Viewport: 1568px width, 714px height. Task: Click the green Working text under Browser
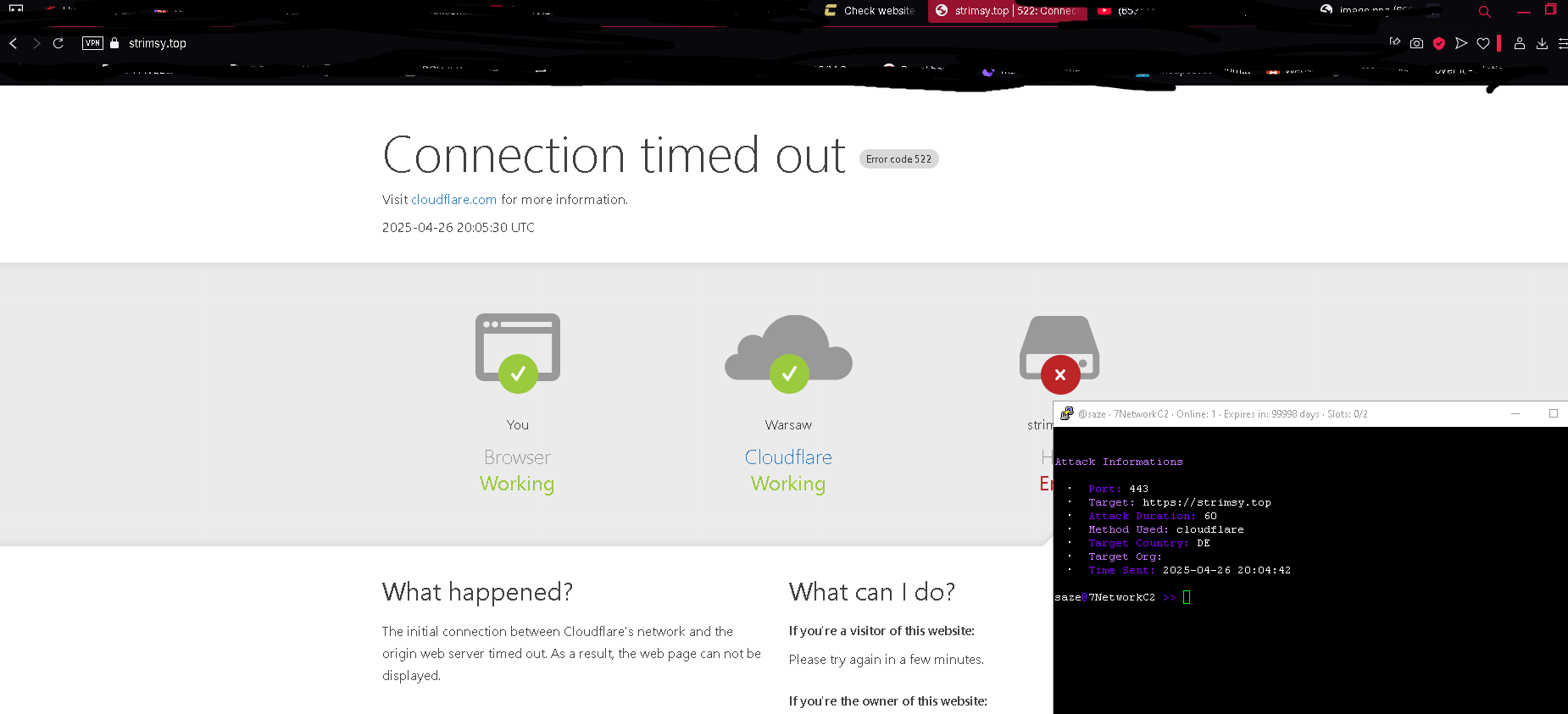pos(517,484)
